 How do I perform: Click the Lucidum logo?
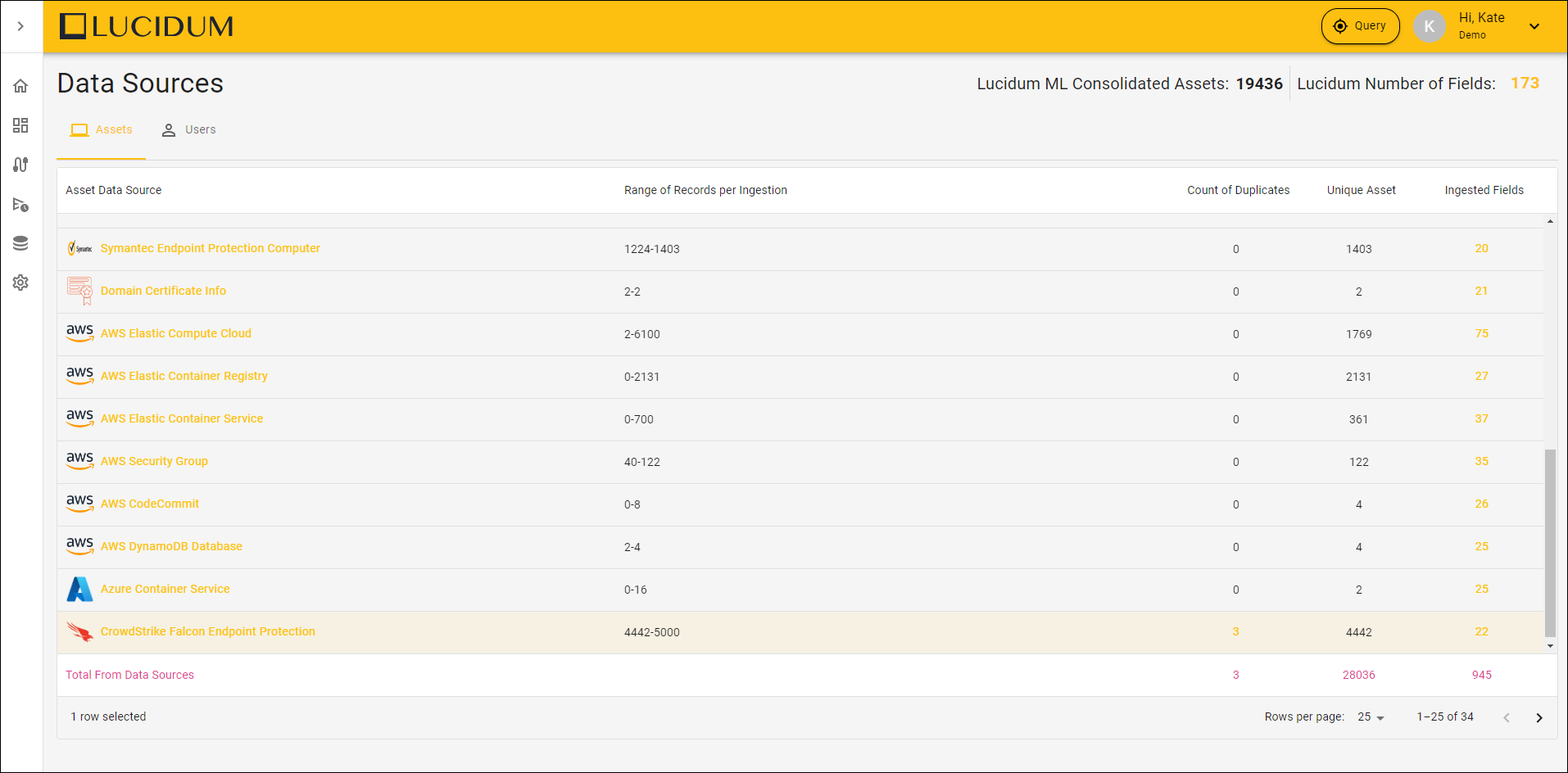click(147, 26)
